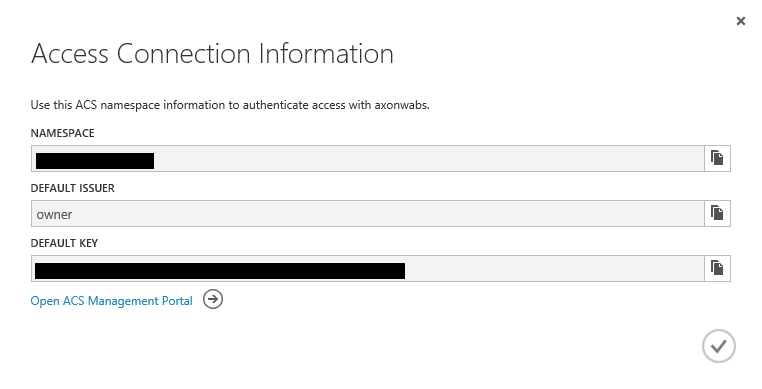This screenshot has width=762, height=389.
Task: Click the NAMESPACE field label
Action: click(x=62, y=133)
